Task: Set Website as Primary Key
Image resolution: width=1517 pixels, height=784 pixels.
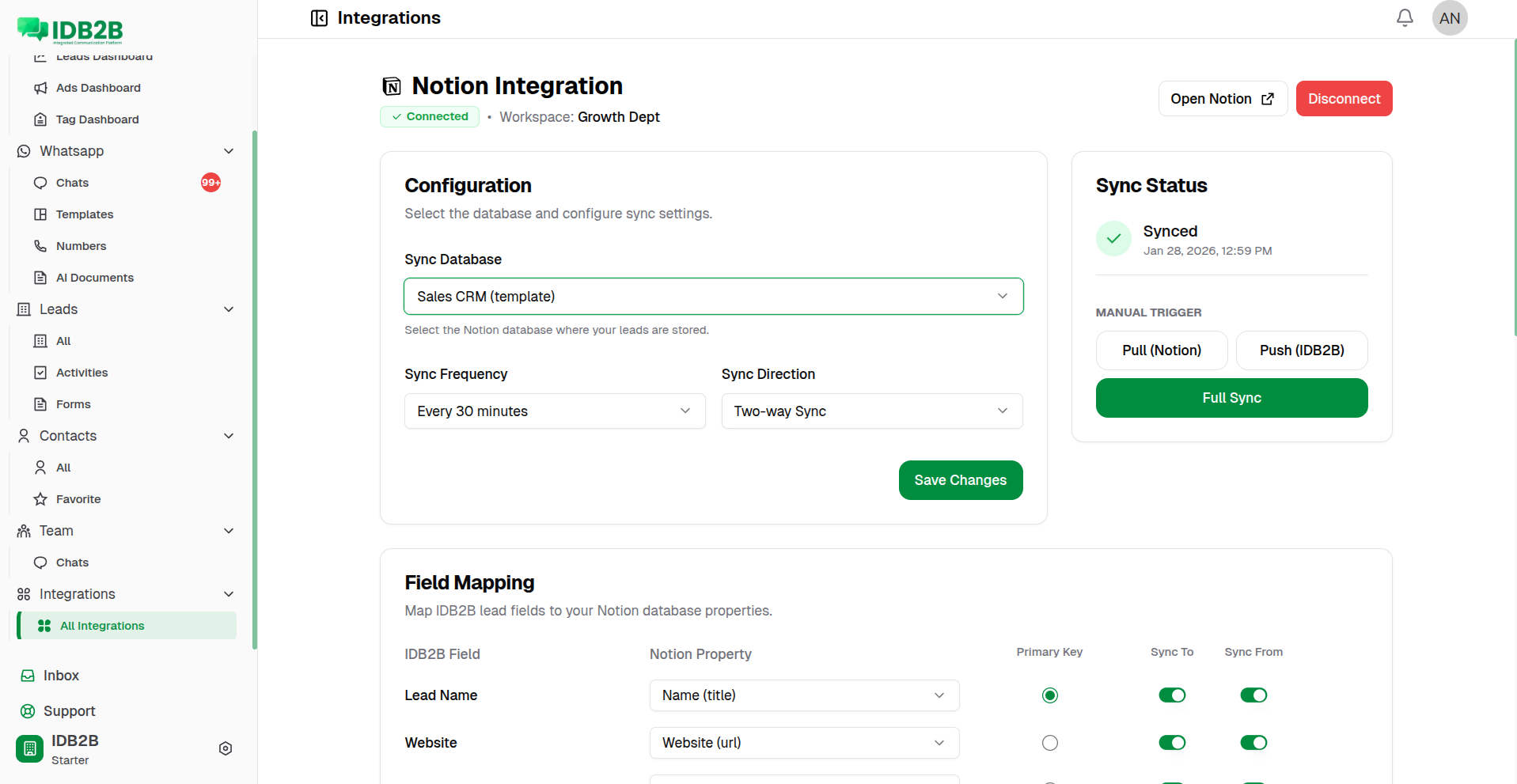Action: tap(1049, 742)
